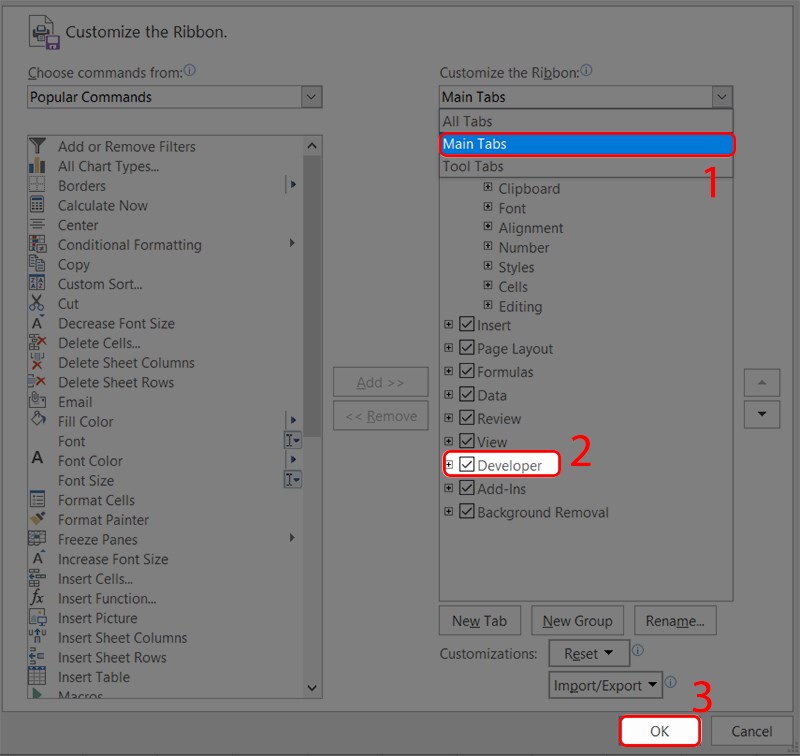Click the New Group button

pos(577,620)
